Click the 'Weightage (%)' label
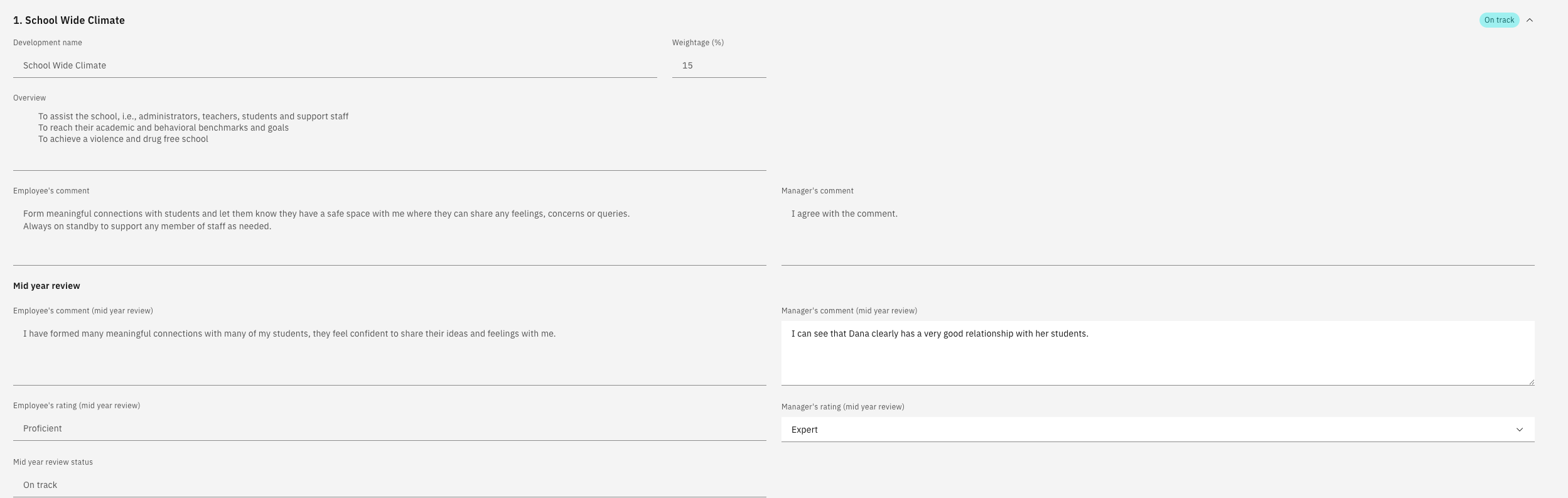1568x498 pixels. pos(698,43)
